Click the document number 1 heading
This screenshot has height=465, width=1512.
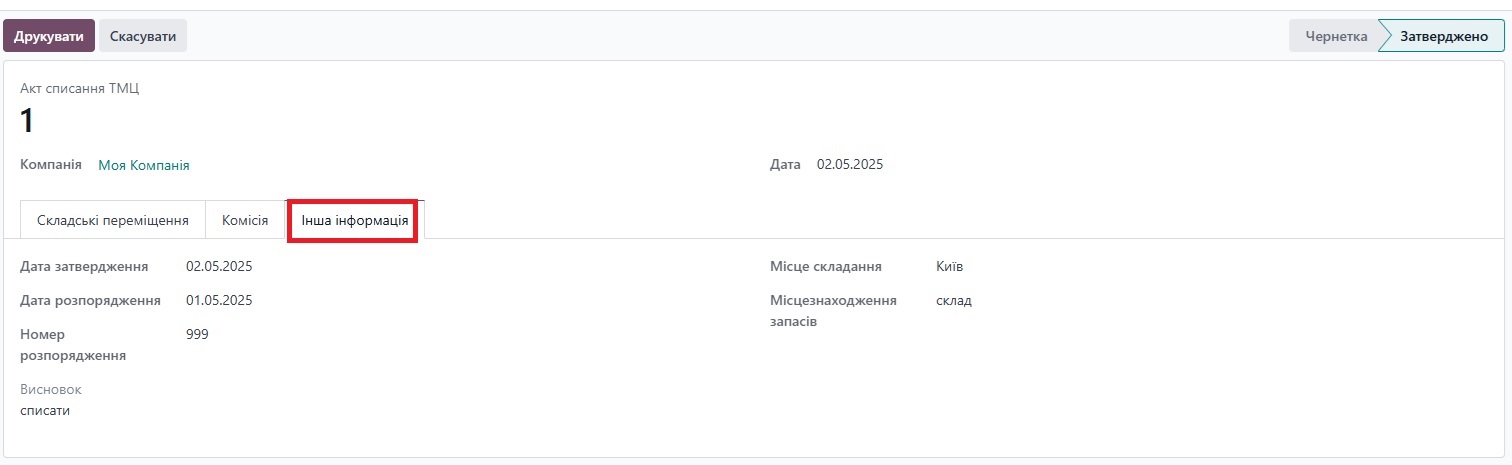click(27, 121)
